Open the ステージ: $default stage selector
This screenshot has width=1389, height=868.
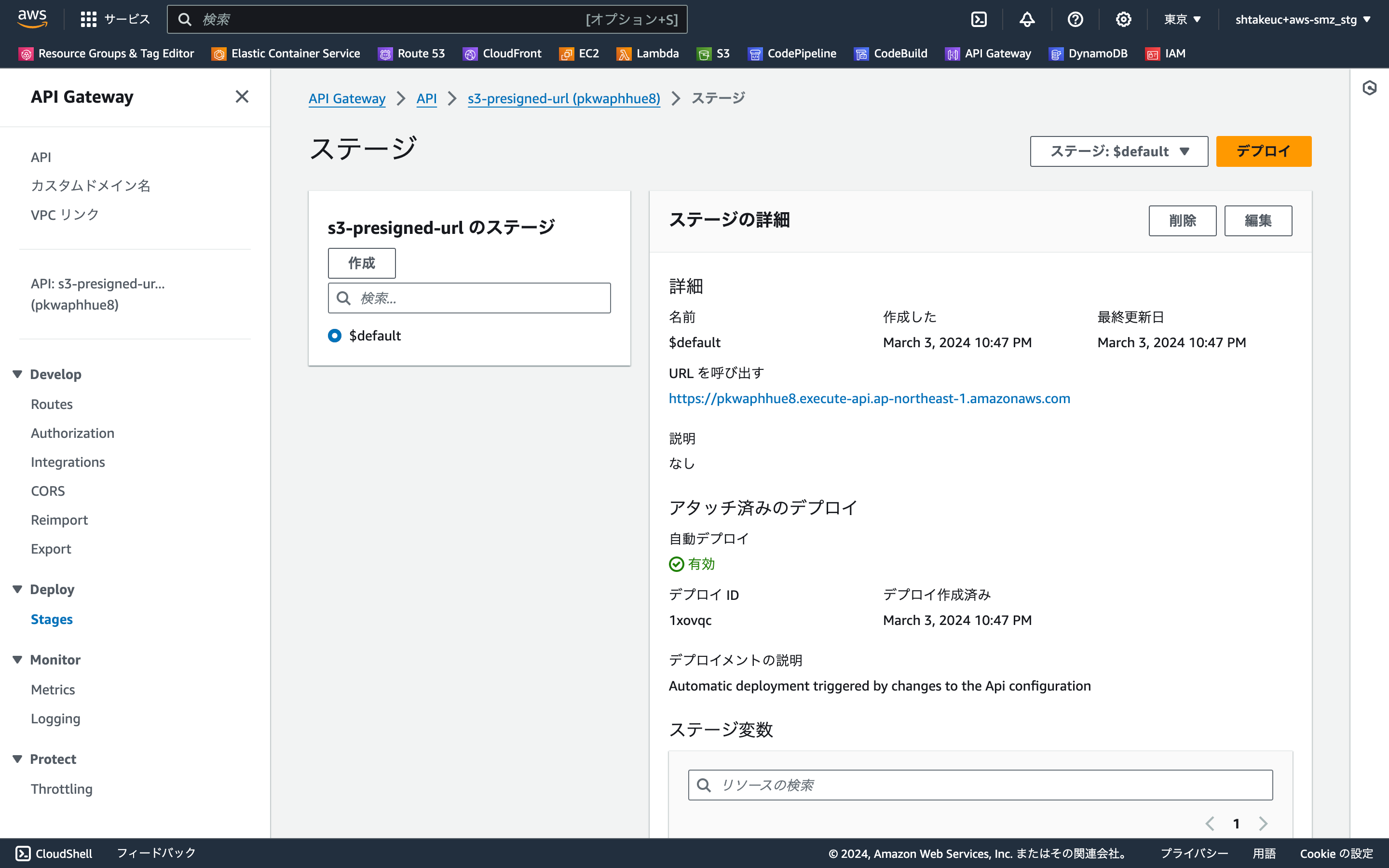(x=1118, y=151)
